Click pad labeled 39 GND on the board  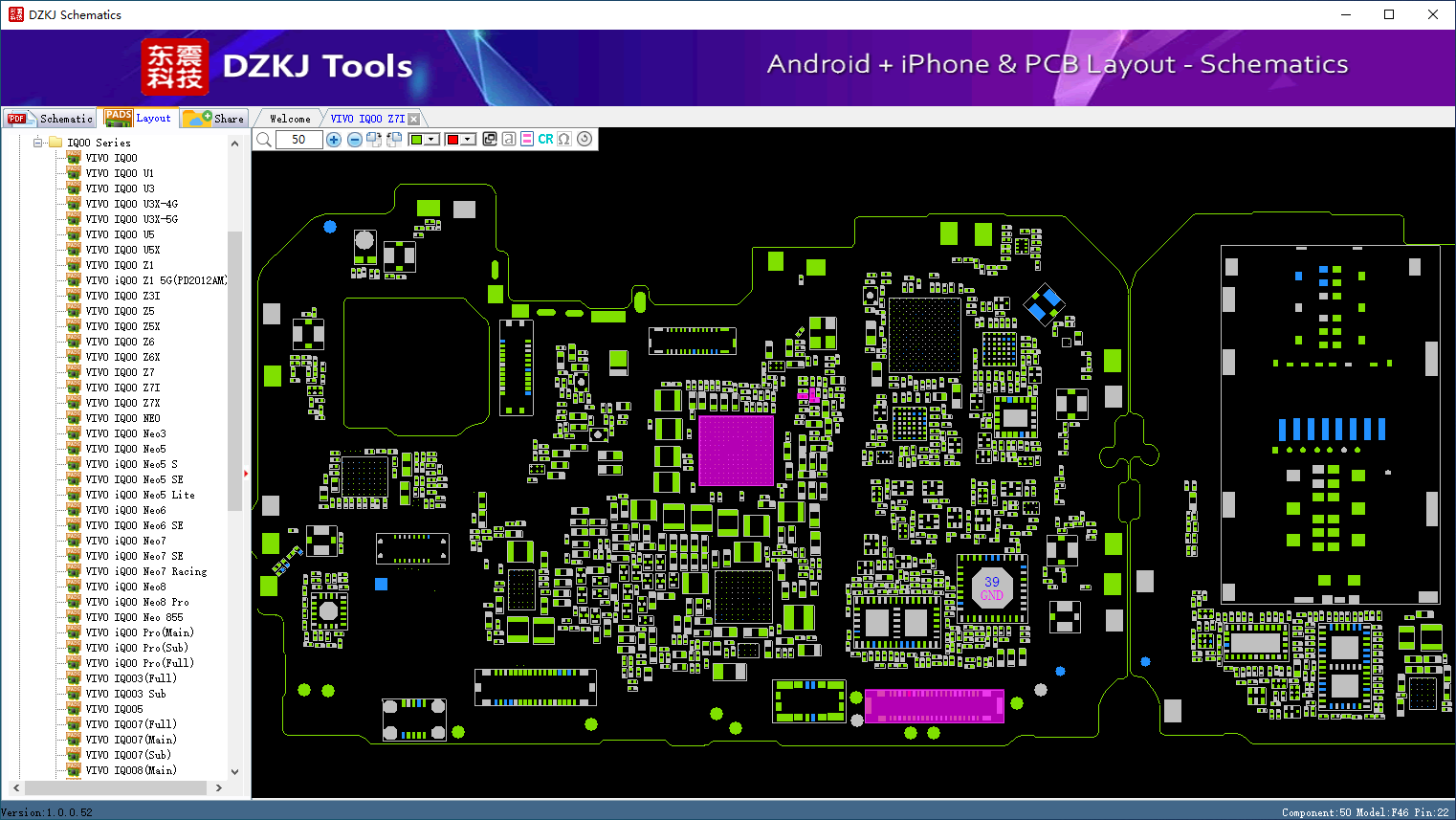pos(992,588)
